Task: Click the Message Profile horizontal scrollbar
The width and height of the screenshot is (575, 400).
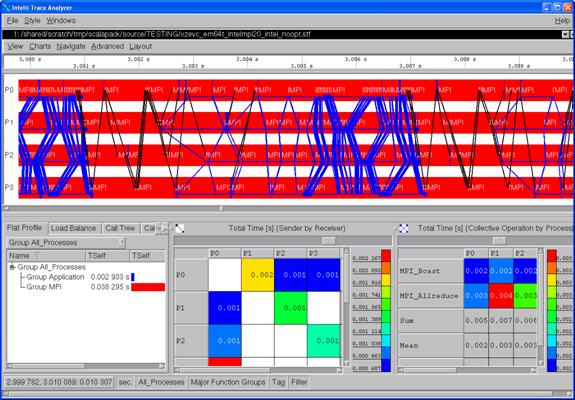Action: (259, 370)
